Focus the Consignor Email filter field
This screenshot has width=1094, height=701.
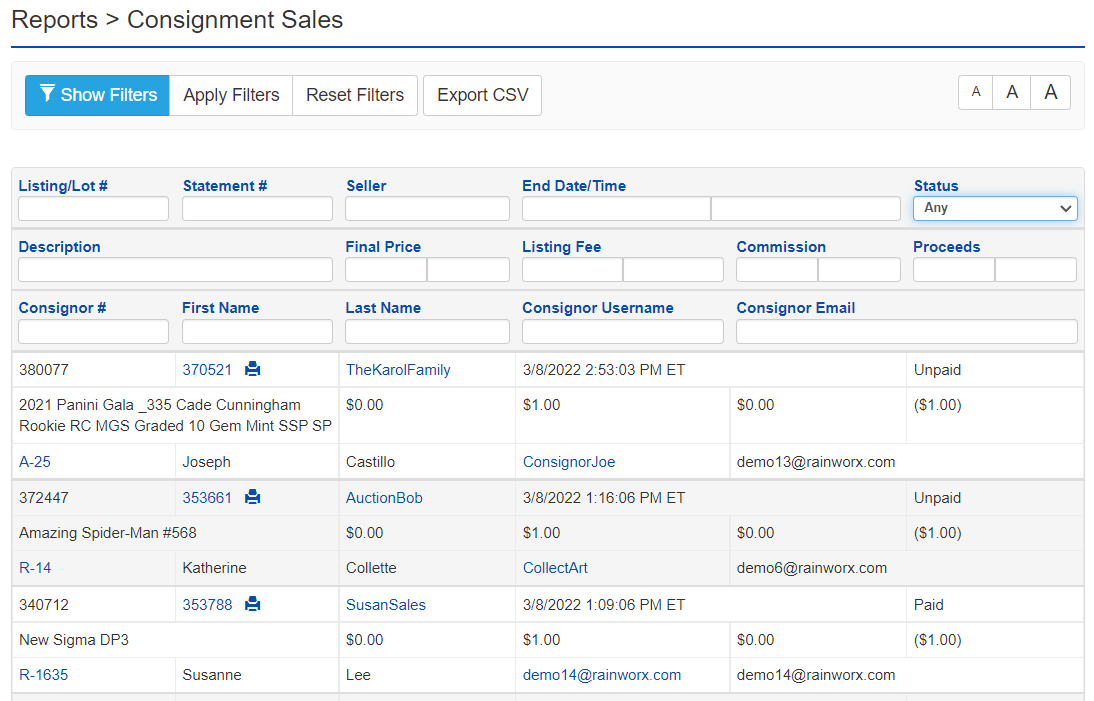tap(907, 331)
